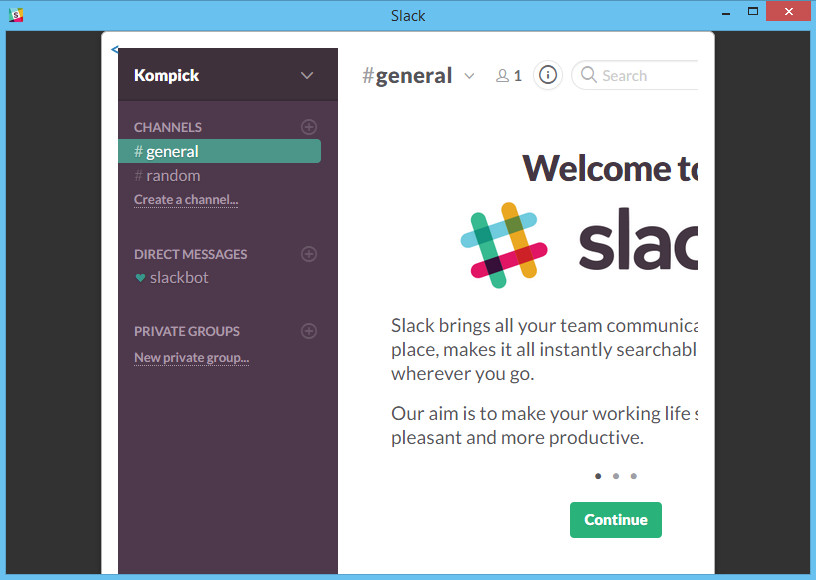Click the colorful Slack hash logo
The width and height of the screenshot is (816, 580).
pos(504,245)
